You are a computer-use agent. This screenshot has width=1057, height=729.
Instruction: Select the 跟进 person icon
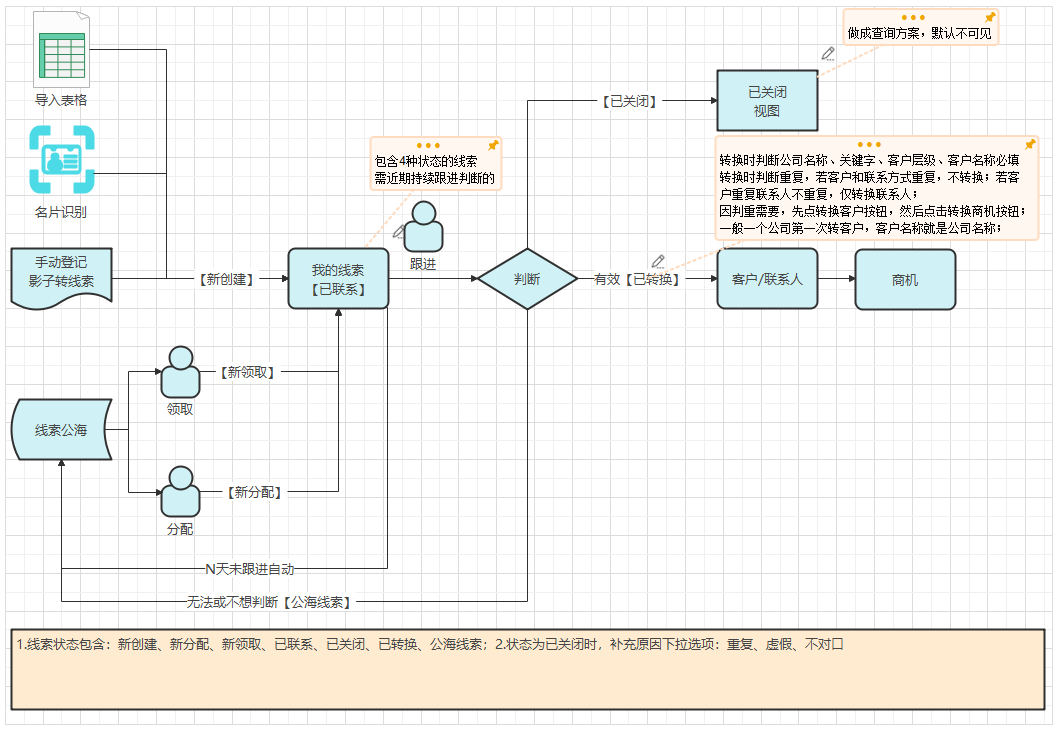(423, 227)
